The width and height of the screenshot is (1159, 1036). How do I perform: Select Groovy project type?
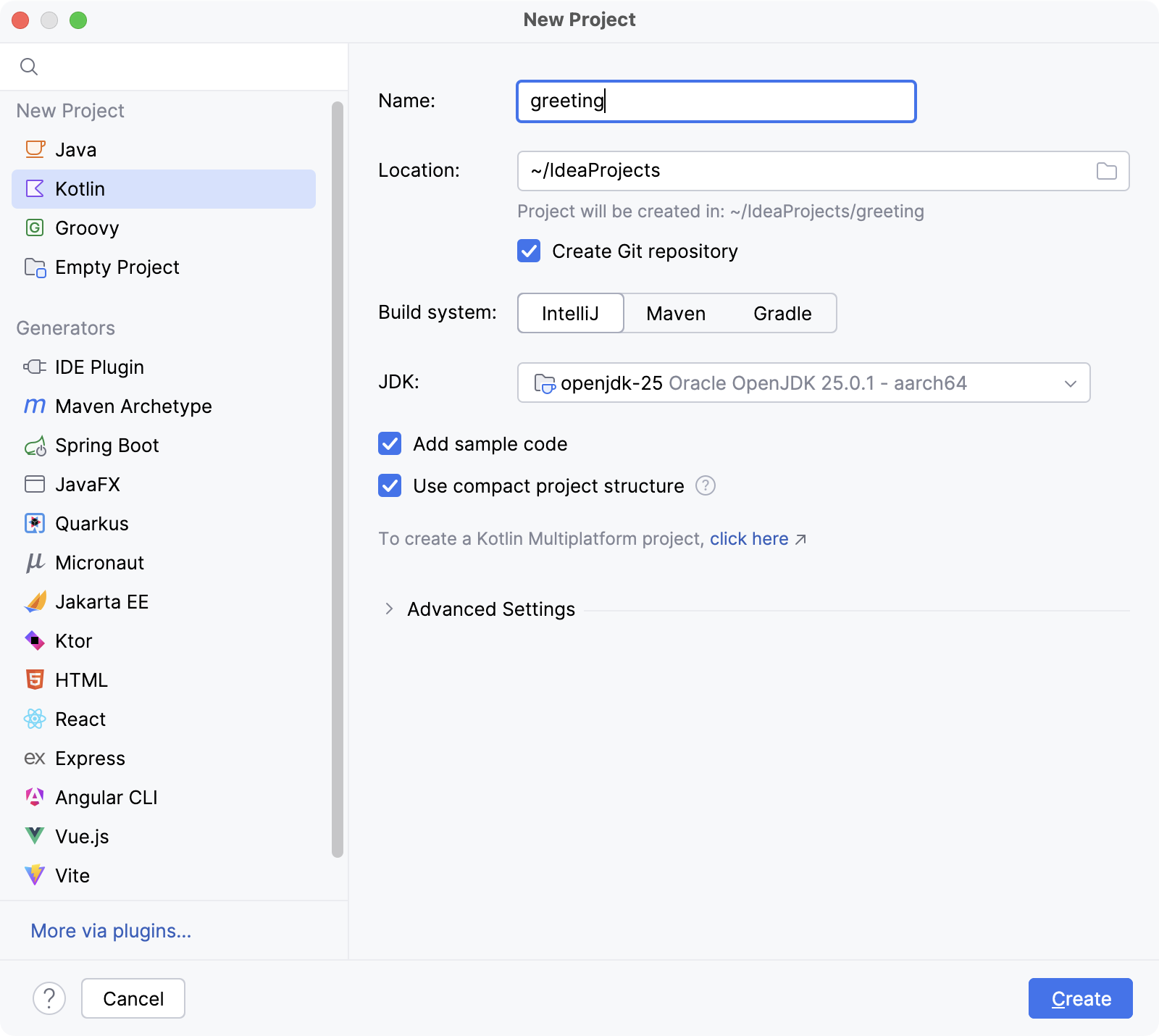[87, 227]
